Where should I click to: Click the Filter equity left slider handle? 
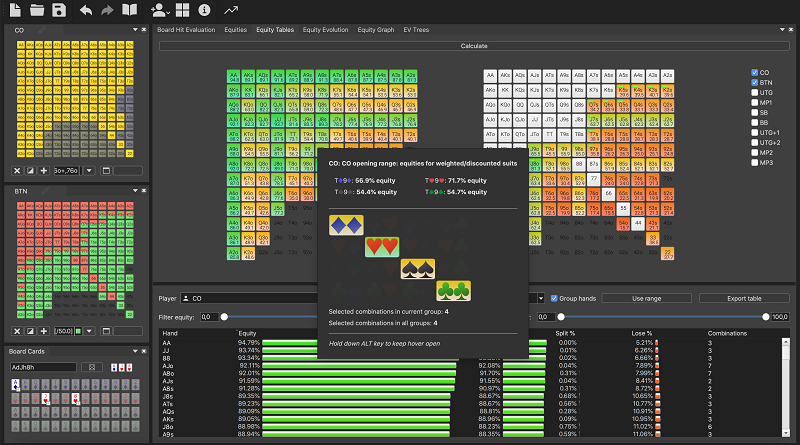click(224, 317)
